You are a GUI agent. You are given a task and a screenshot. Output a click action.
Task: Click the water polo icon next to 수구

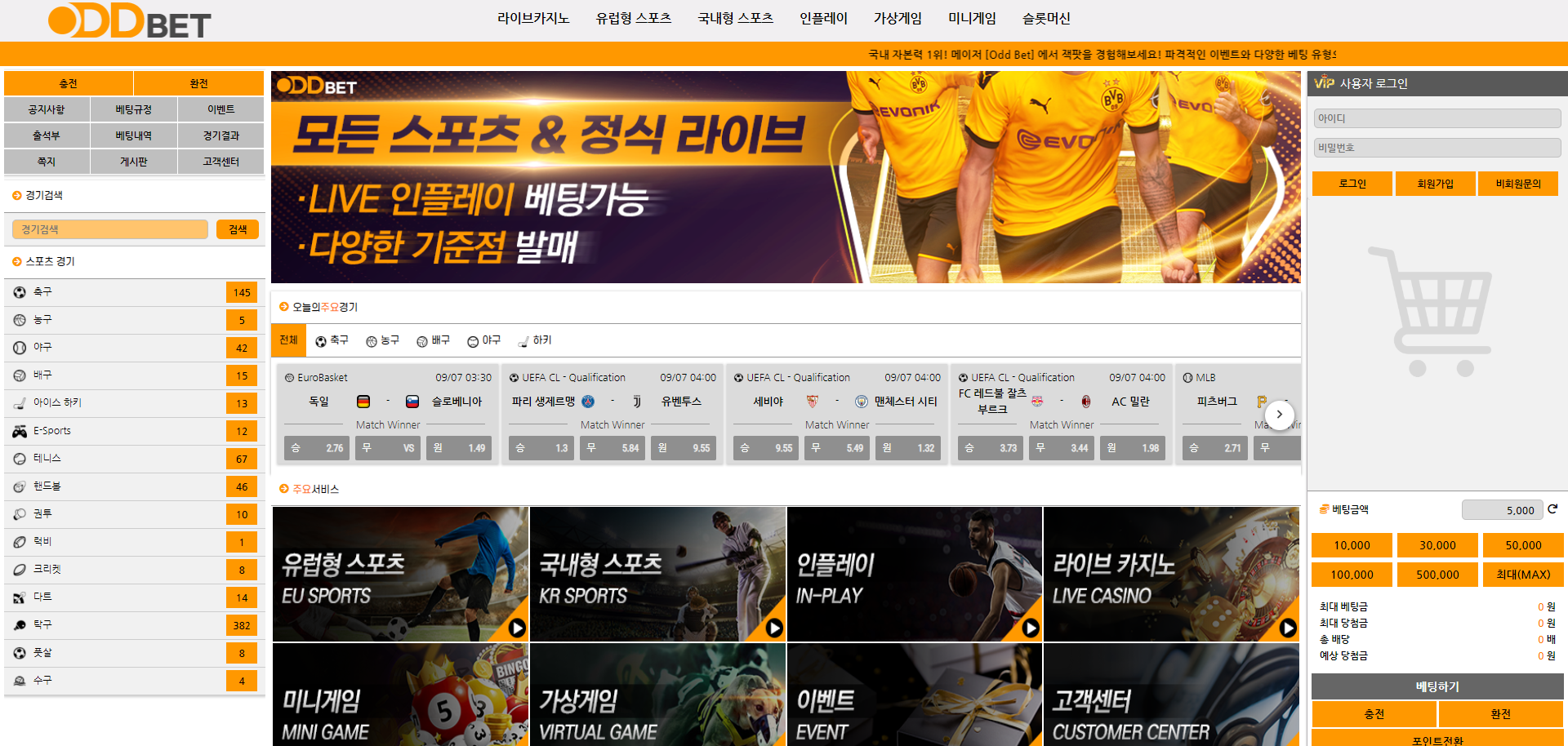(20, 681)
